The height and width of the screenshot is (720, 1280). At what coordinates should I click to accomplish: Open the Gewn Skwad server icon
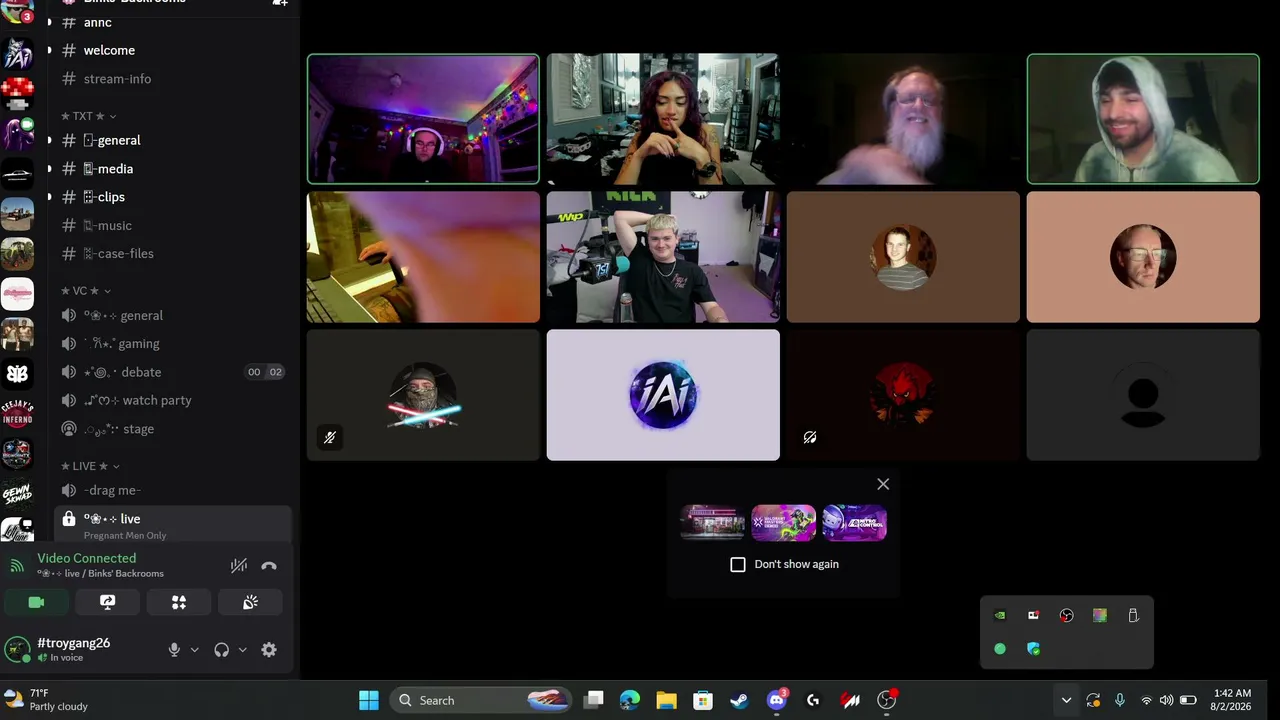(17, 494)
